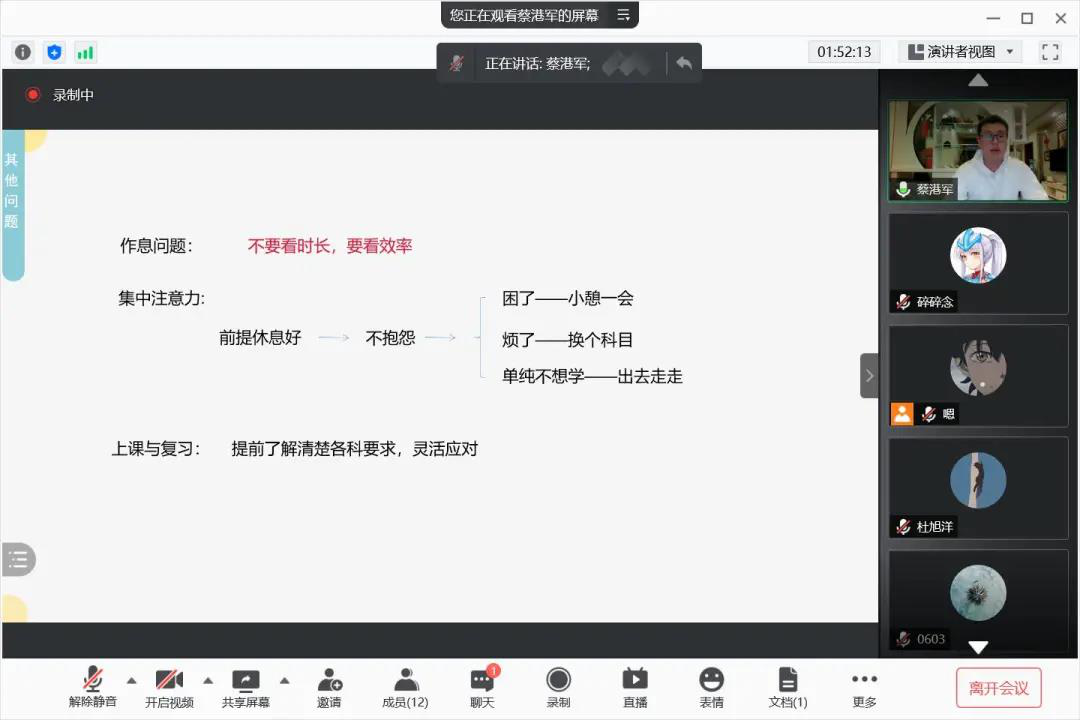Turn on camera (开启视频)

169,687
